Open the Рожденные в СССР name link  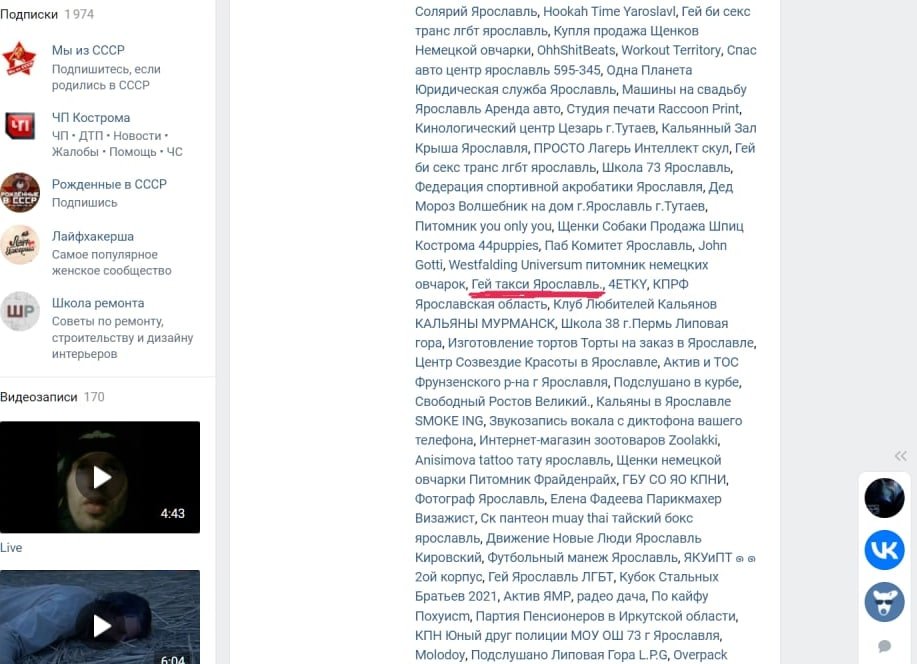tap(109, 184)
